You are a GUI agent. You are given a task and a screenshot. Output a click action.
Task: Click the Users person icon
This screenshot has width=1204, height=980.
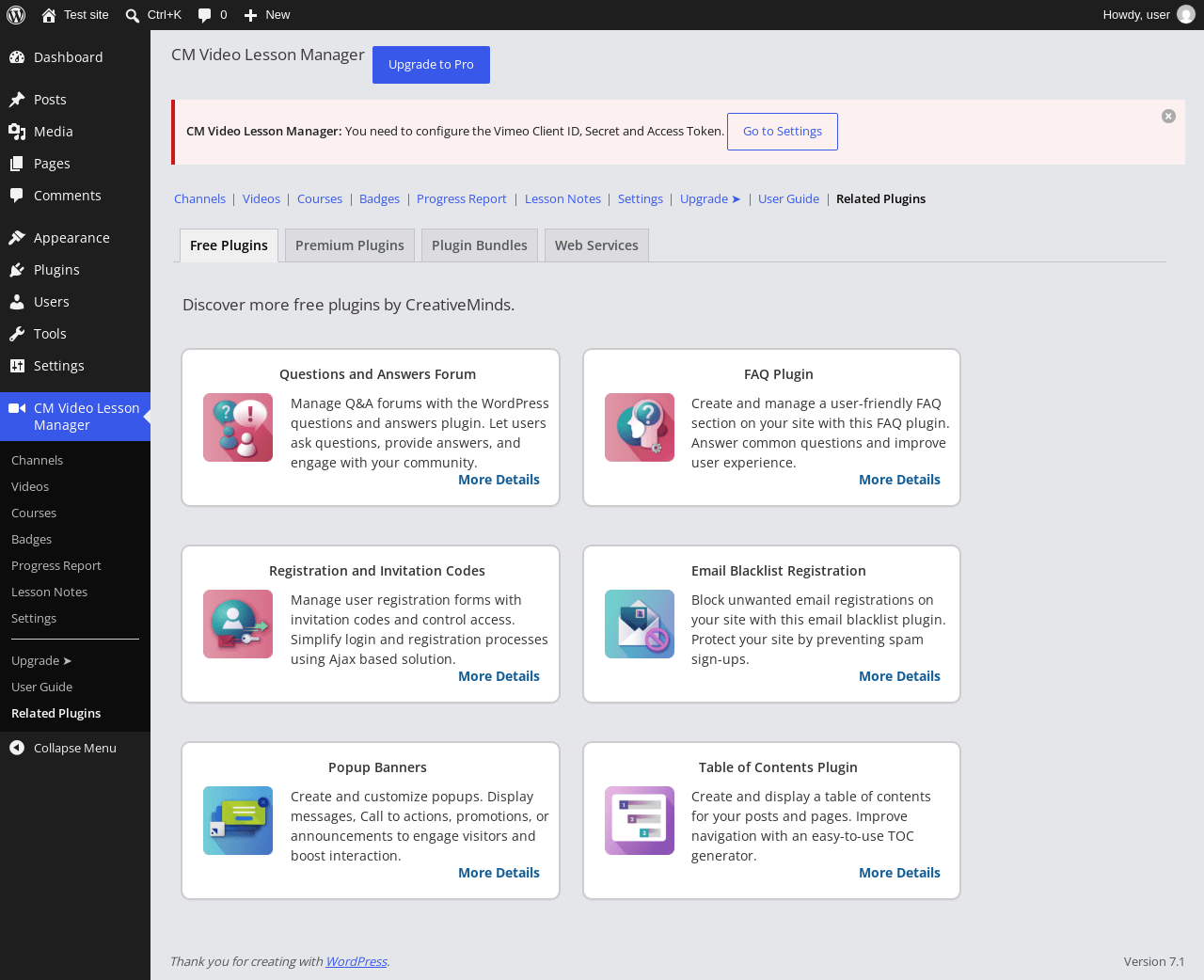coord(17,302)
